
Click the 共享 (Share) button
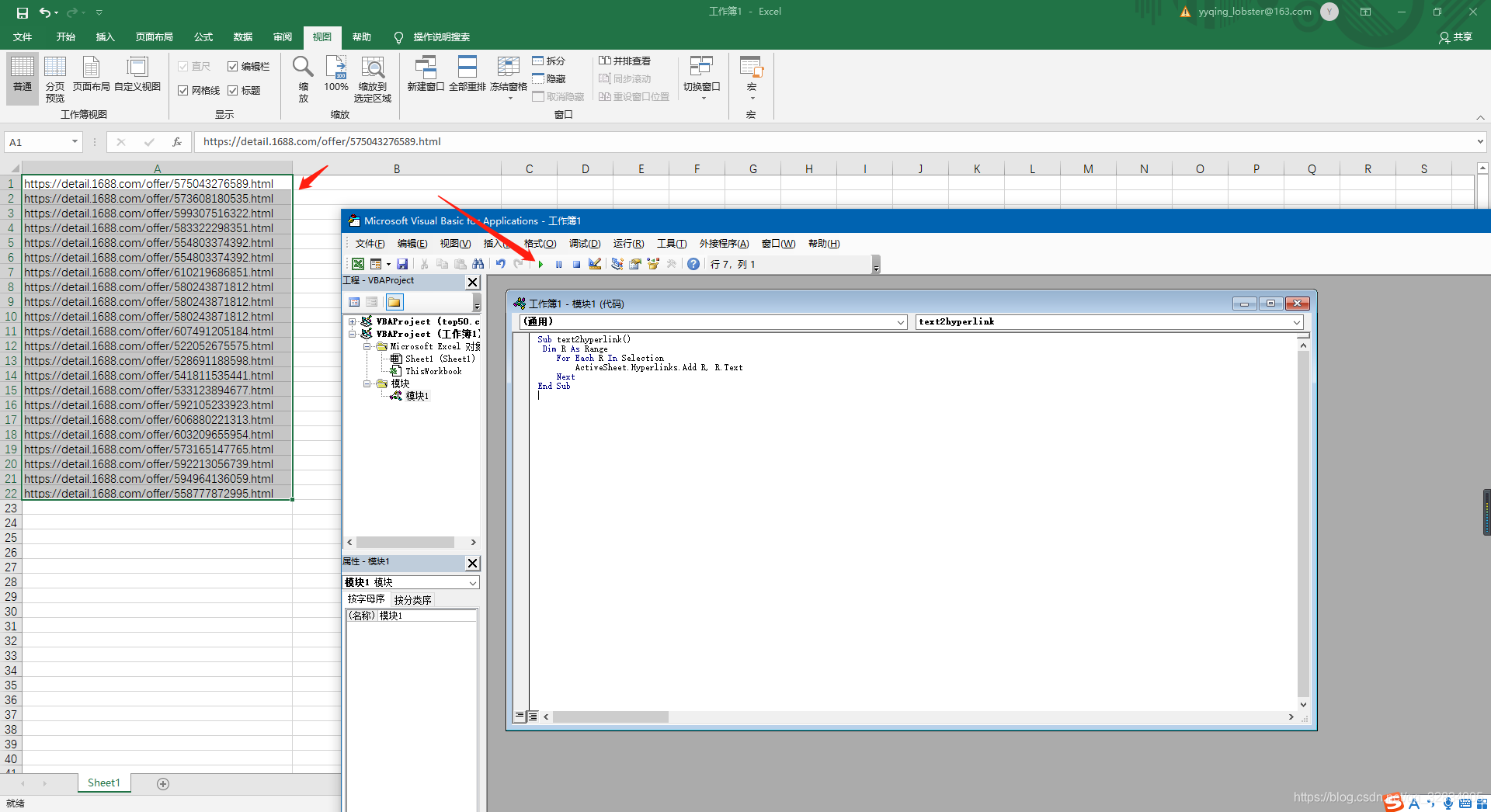click(1456, 37)
